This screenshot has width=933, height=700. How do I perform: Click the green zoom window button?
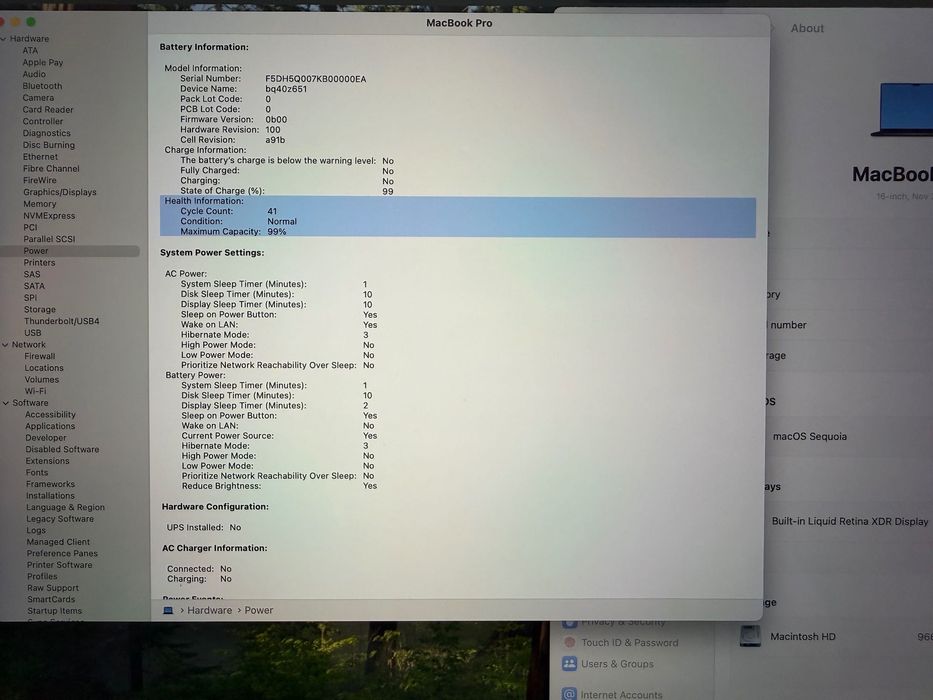coord(31,22)
